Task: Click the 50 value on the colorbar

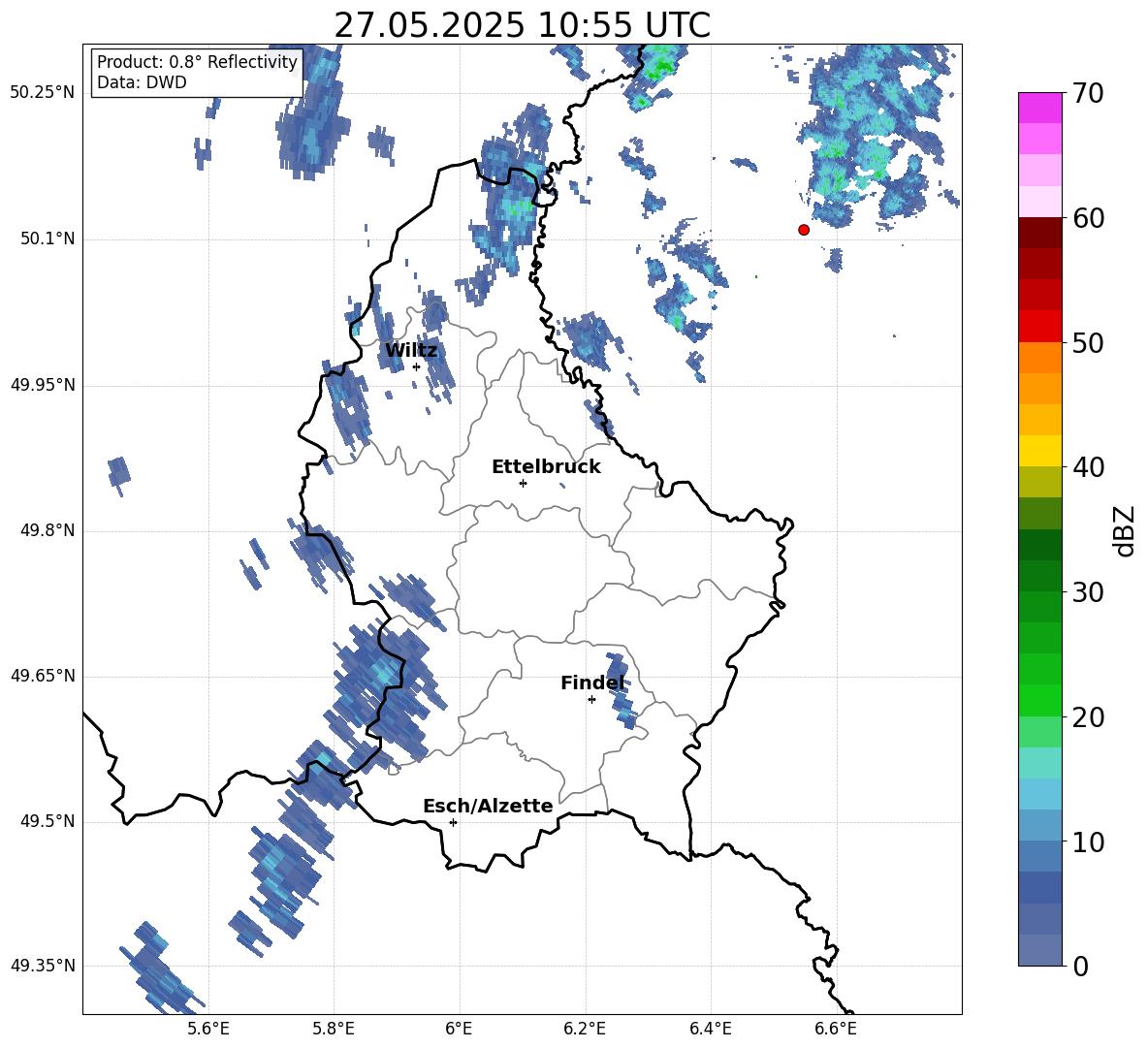Action: point(1088,343)
